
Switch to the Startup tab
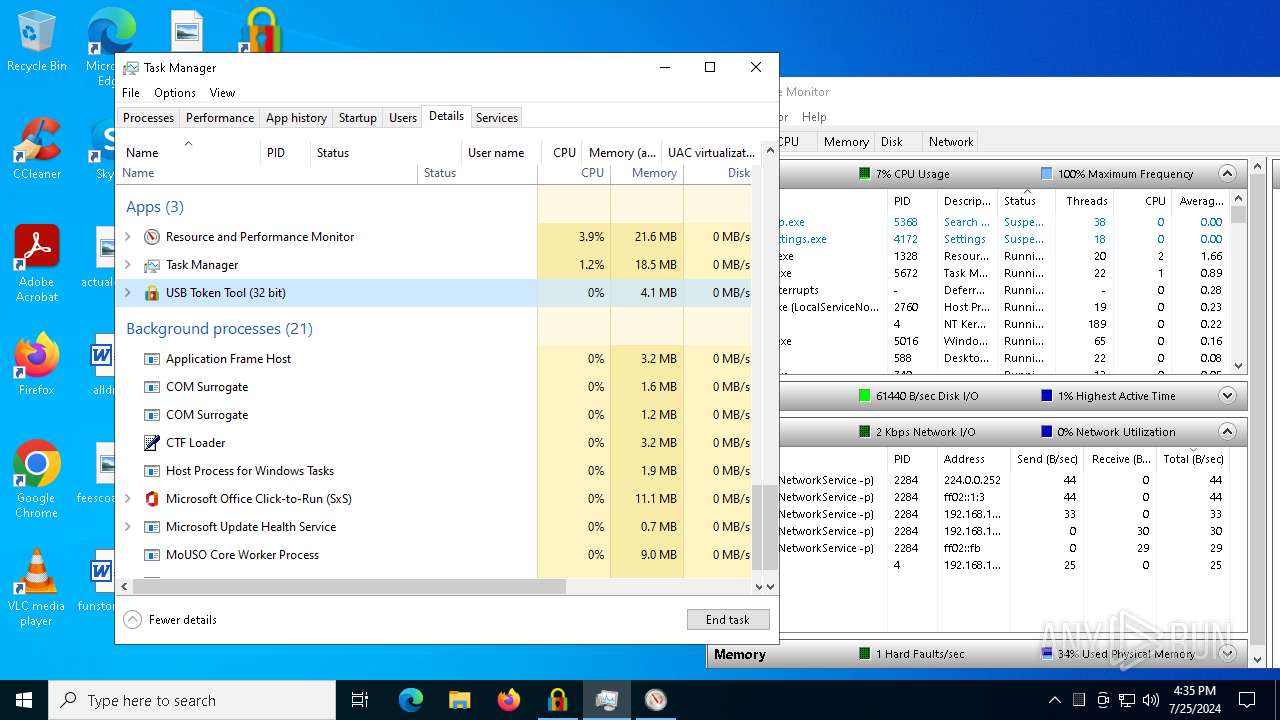tap(357, 118)
